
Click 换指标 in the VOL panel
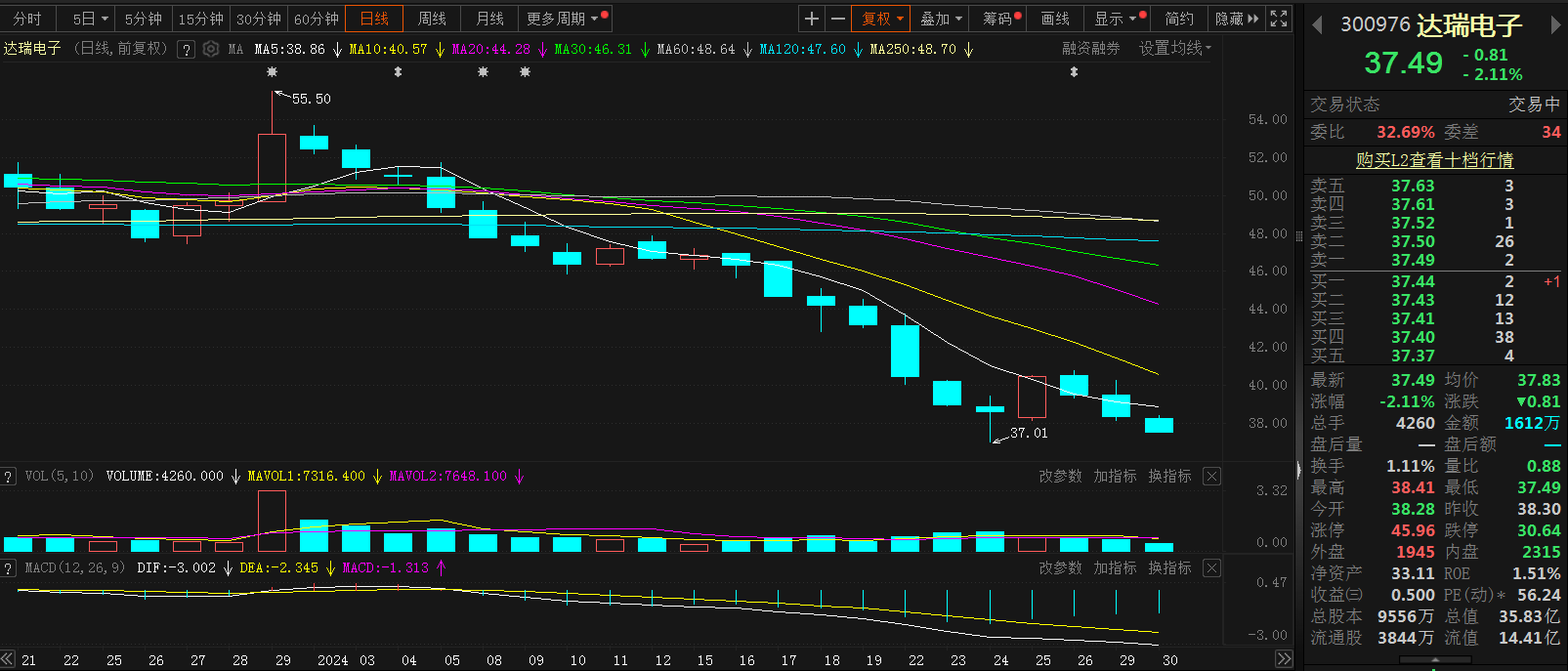1169,477
